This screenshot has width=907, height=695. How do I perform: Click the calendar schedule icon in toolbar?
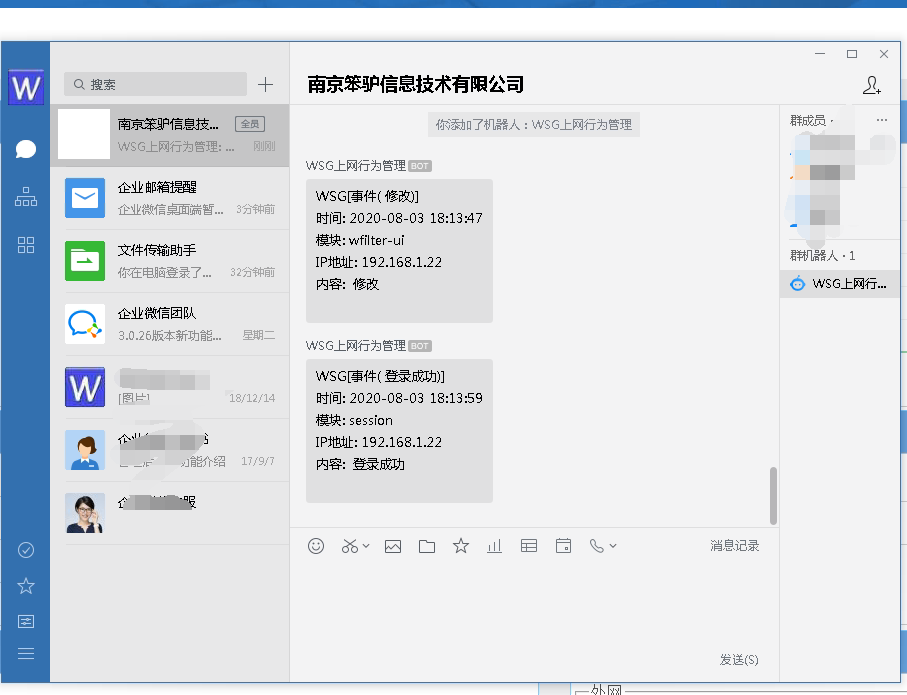coord(563,546)
